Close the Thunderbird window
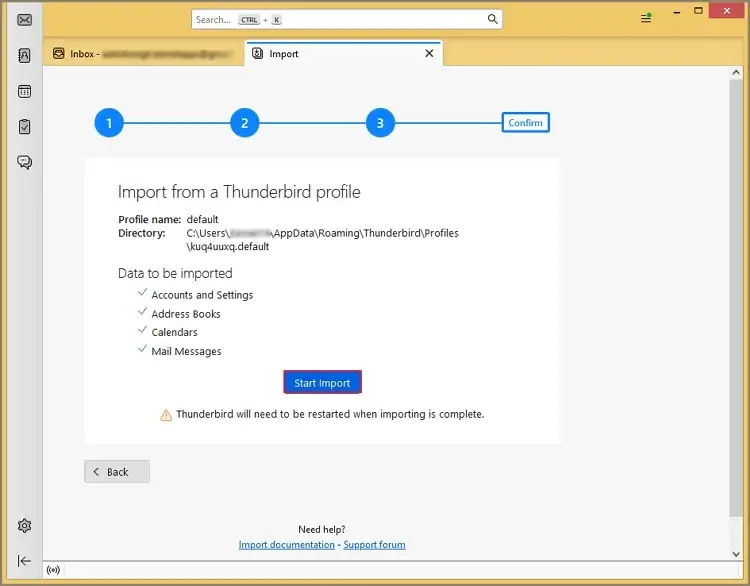The image size is (750, 586). pyautogui.click(x=727, y=11)
